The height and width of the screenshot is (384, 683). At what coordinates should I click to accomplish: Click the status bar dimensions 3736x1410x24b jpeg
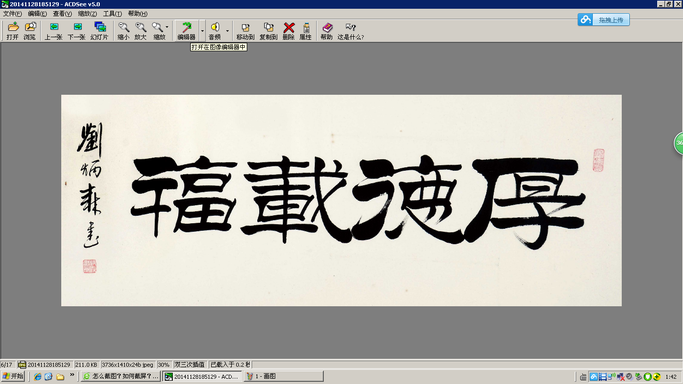(128, 364)
